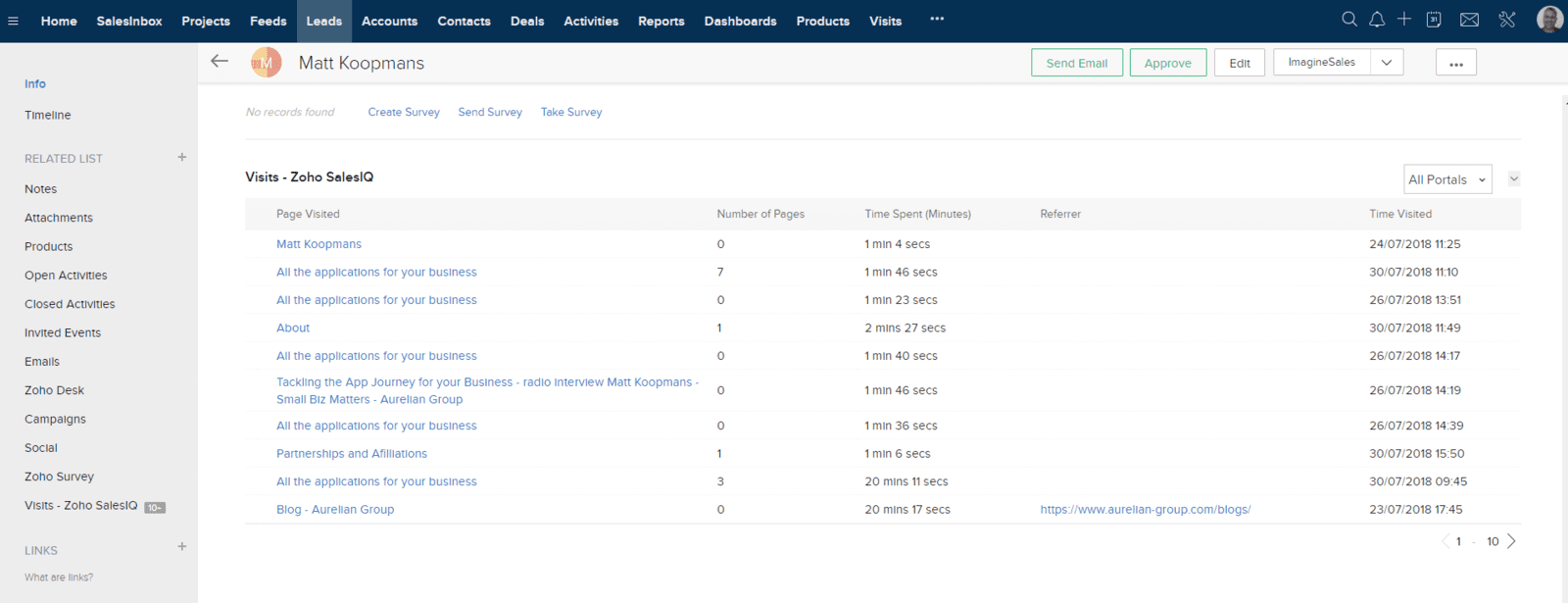The image size is (1568, 603).
Task: Open the Accounts tab
Action: point(389,21)
